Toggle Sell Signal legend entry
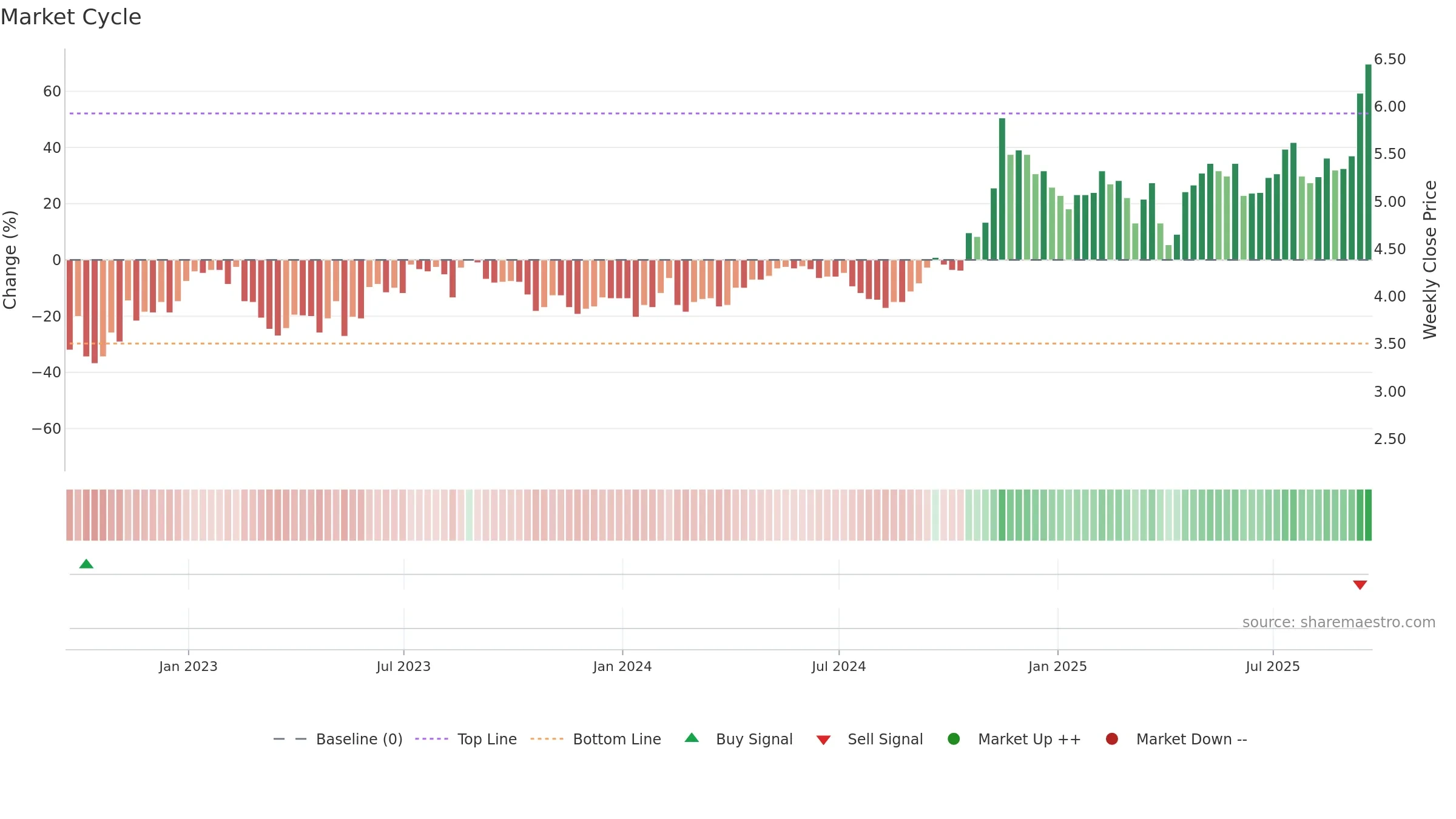 point(870,739)
